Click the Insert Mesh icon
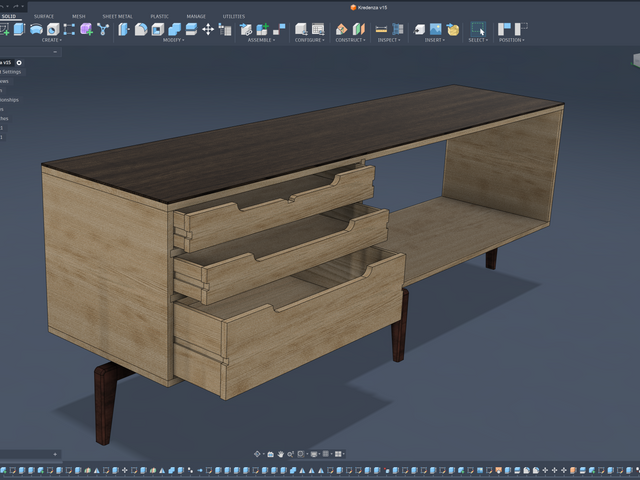The height and width of the screenshot is (480, 640). click(453, 29)
